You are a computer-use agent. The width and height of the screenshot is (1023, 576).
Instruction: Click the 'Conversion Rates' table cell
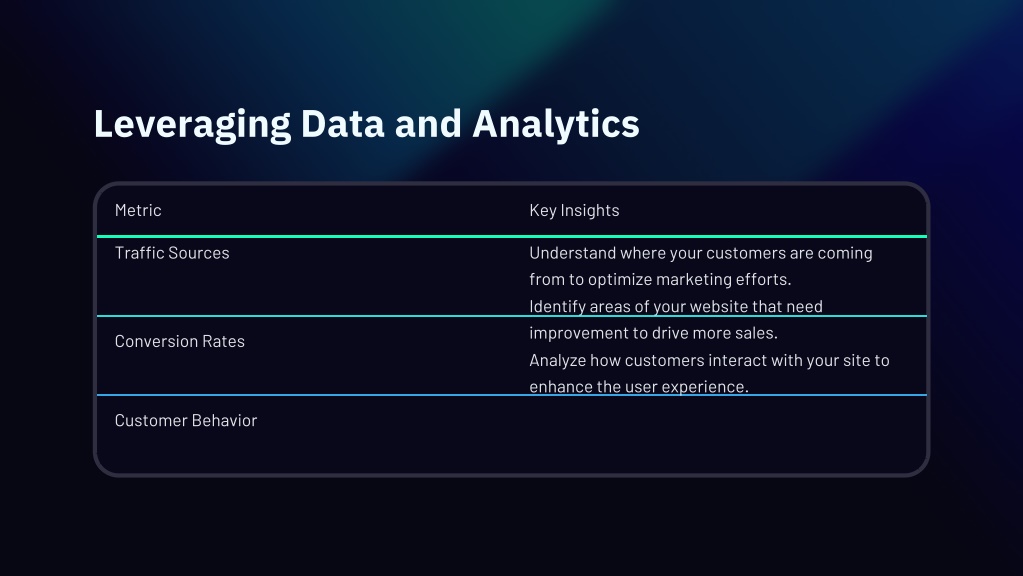pyautogui.click(x=179, y=341)
